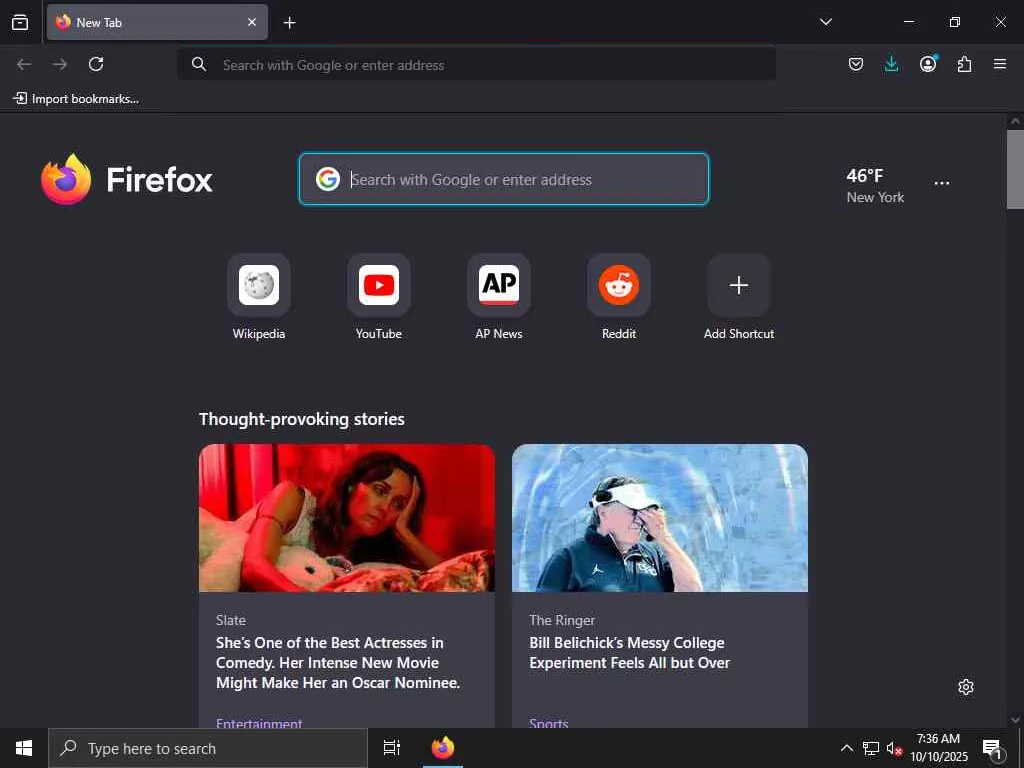Click the scrollbar down arrow
Screen dimensions: 1024x768
pos(1015,720)
